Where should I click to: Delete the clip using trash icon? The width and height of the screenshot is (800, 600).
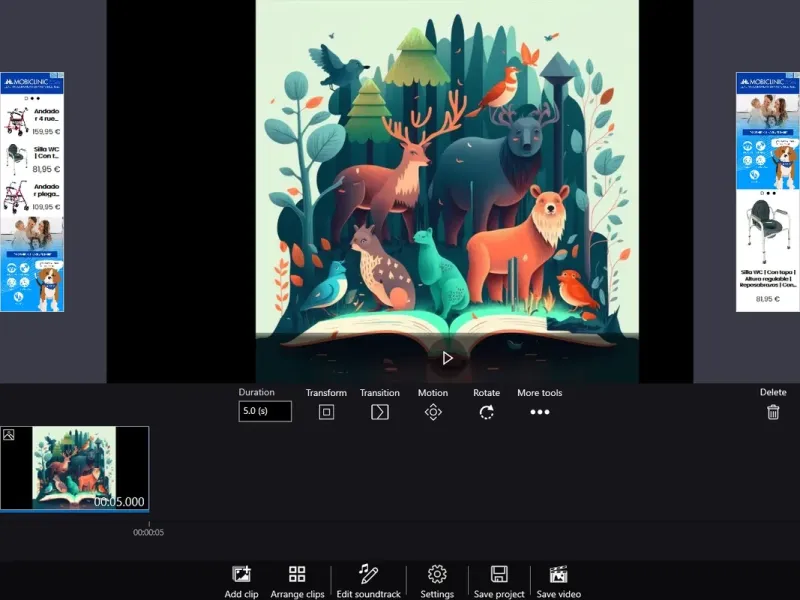pyautogui.click(x=773, y=412)
